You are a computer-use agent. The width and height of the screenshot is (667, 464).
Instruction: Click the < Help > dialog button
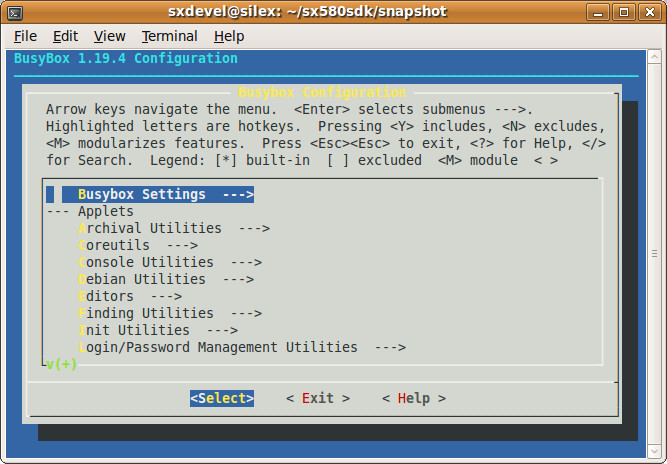tap(414, 399)
